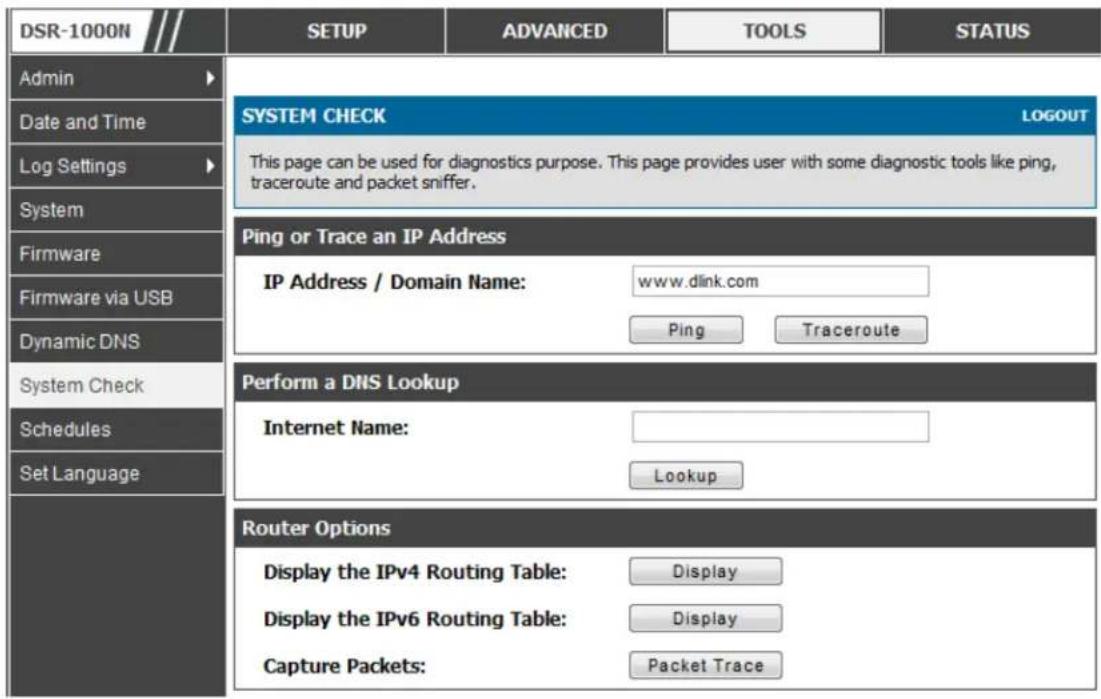Screen dimensions: 1101x699
Task: Display the IPv4 Routing Table
Action: 705,571
